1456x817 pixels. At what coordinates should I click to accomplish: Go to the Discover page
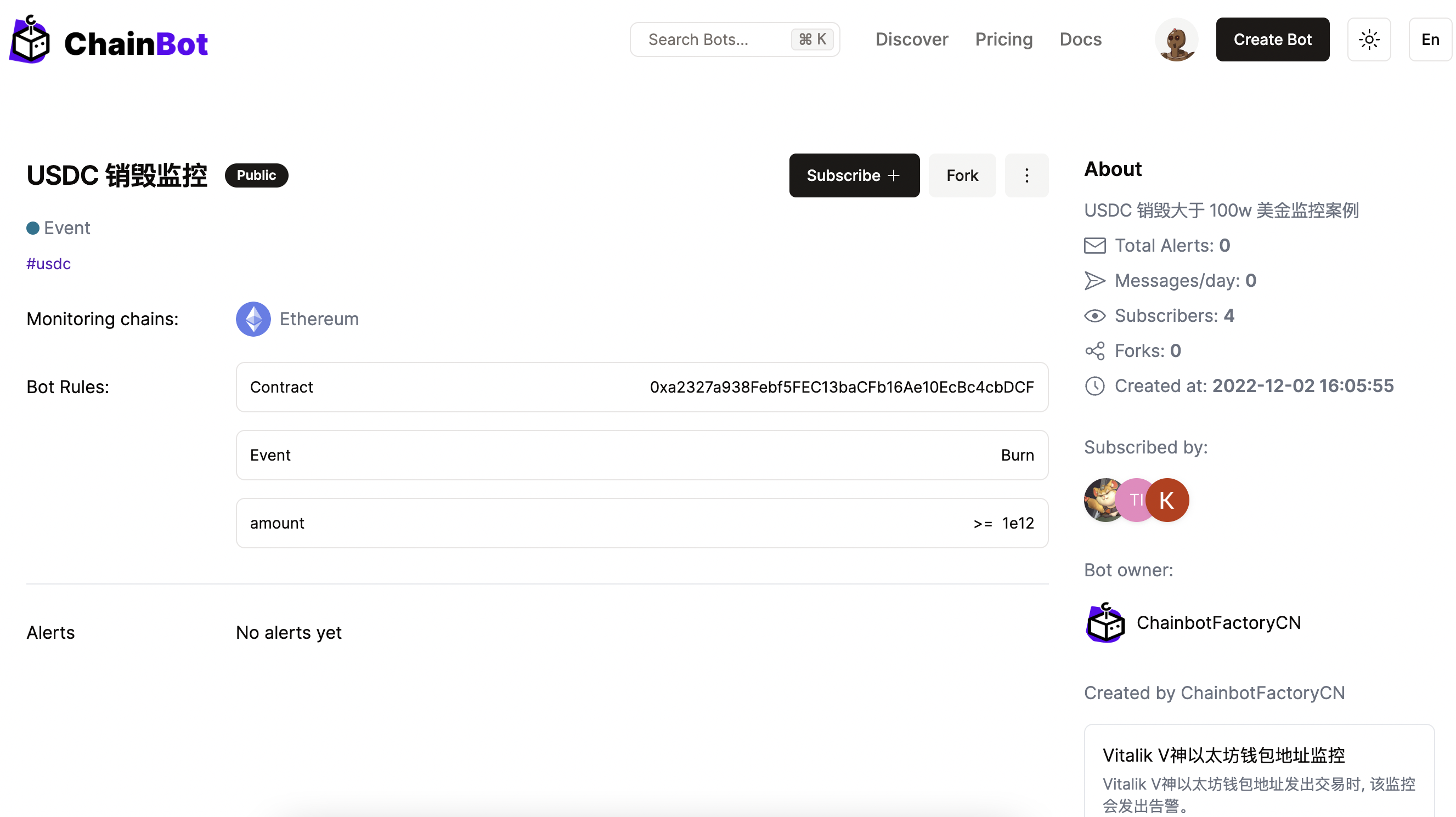[911, 39]
